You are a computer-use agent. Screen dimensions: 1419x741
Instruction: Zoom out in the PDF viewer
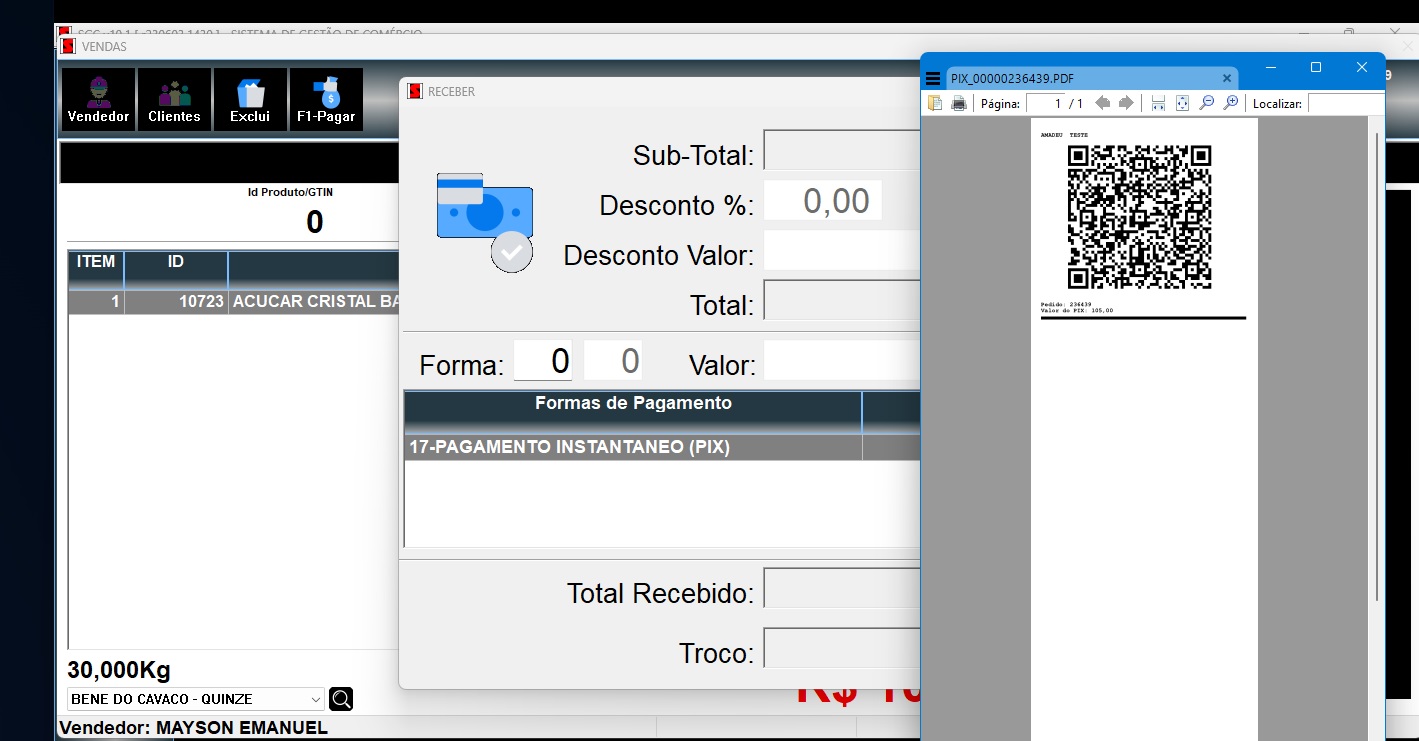pyautogui.click(x=1207, y=103)
